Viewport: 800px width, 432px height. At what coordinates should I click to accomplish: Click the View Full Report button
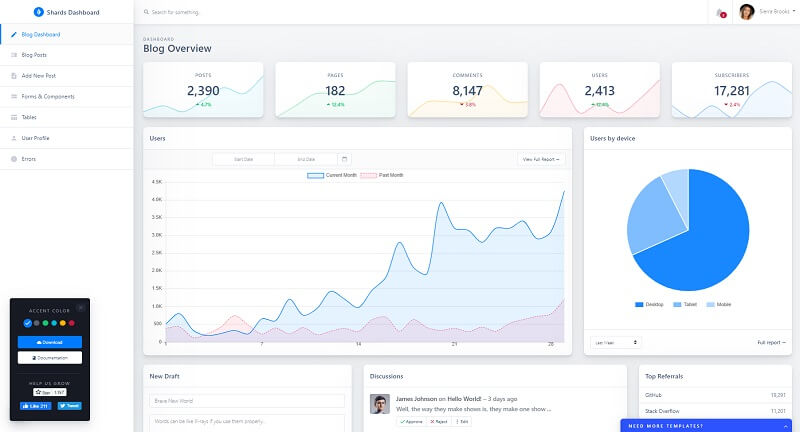[x=541, y=159]
